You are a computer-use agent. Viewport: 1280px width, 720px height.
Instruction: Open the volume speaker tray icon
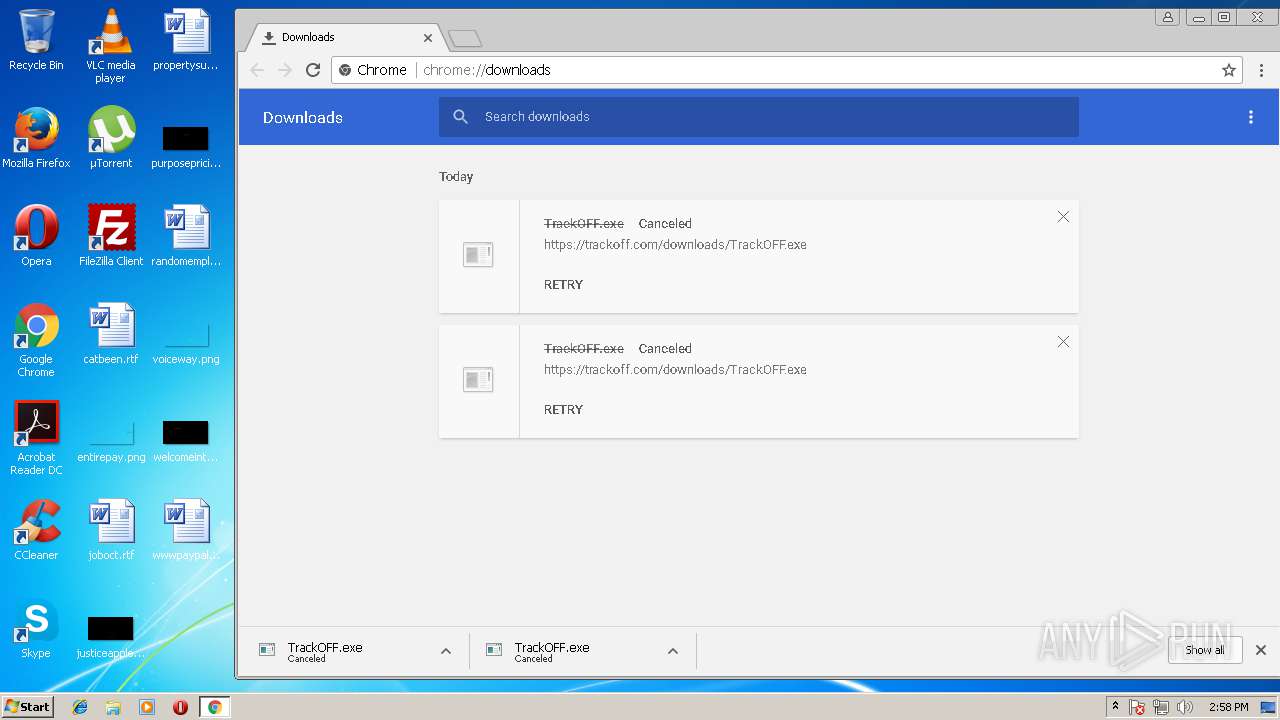1185,707
